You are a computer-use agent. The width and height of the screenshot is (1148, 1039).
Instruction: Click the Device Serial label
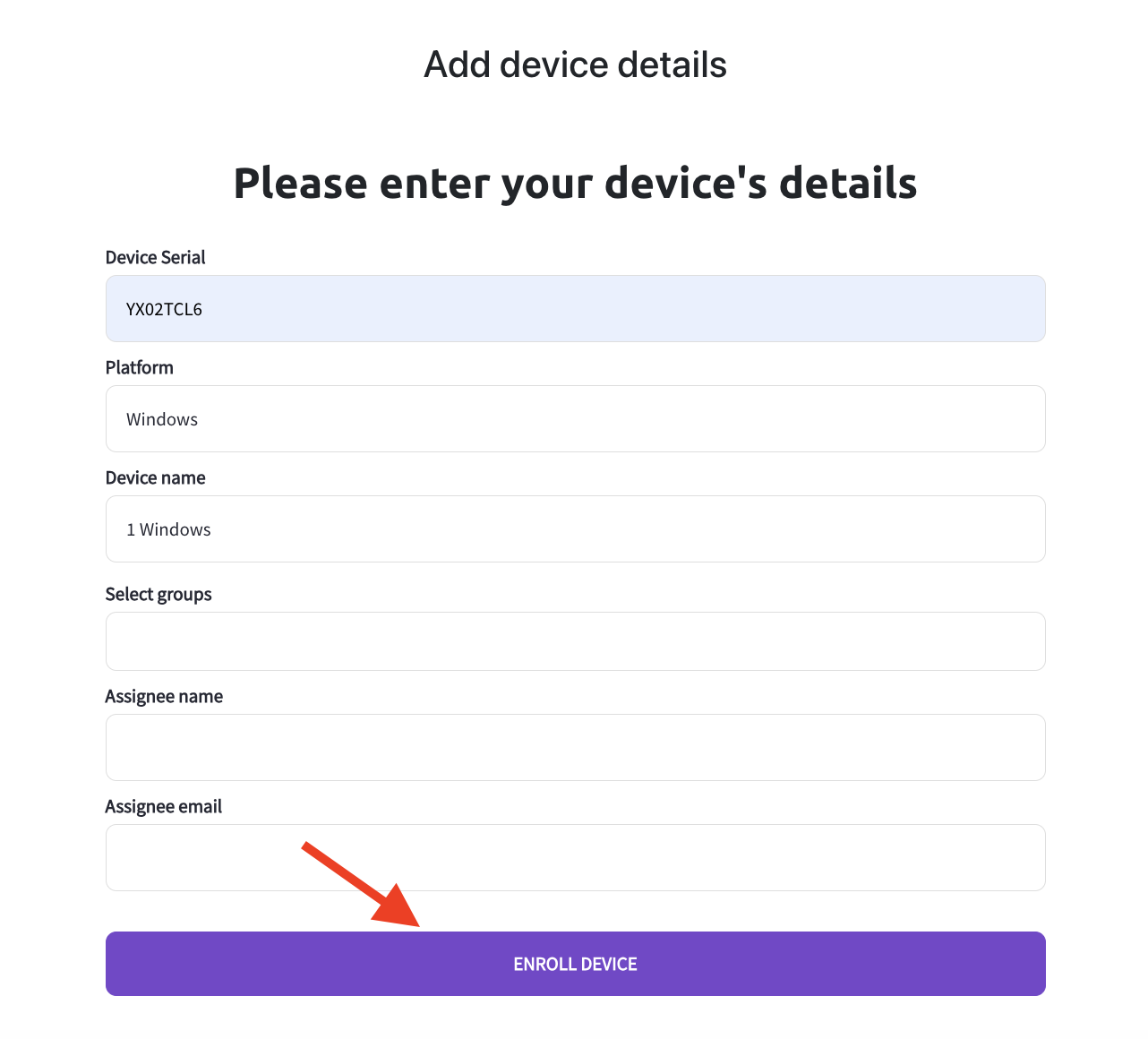point(155,257)
